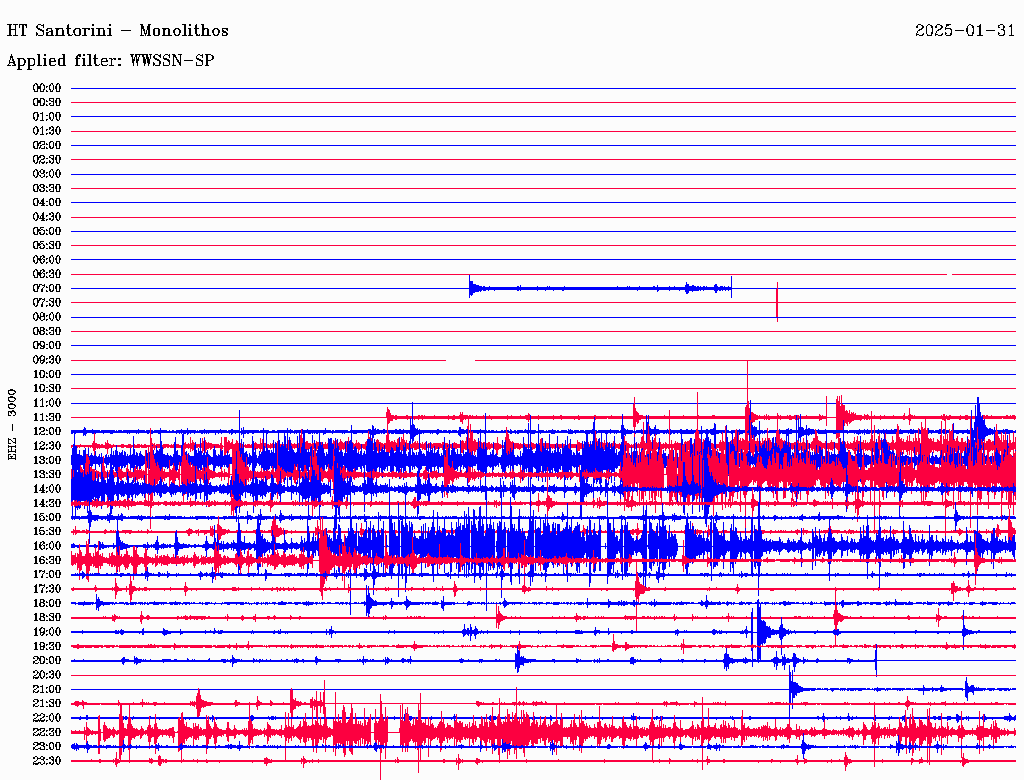The image size is (1024, 780).
Task: Click the 01:30 time label
Action: (47, 131)
